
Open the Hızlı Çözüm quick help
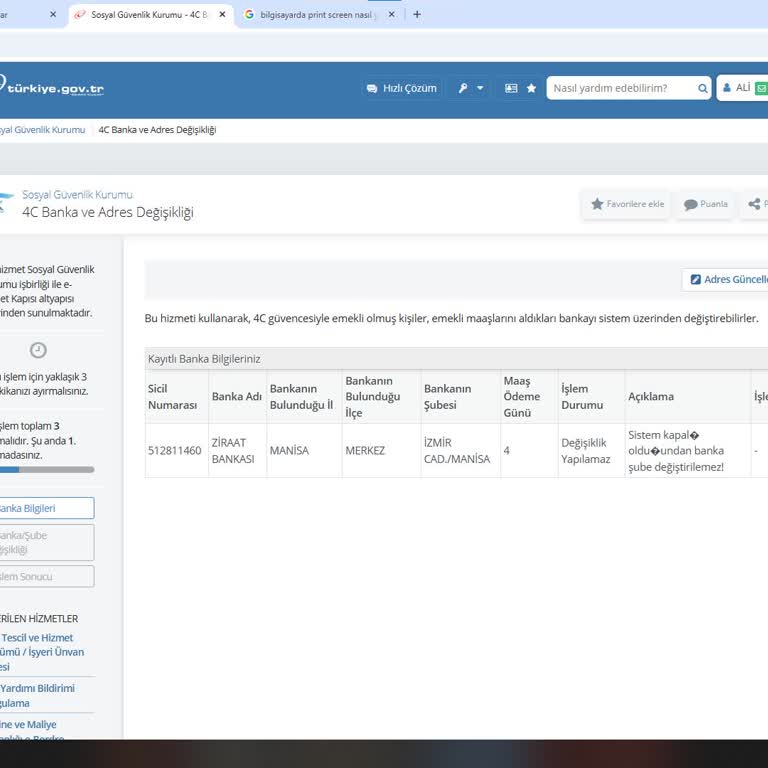tap(401, 88)
